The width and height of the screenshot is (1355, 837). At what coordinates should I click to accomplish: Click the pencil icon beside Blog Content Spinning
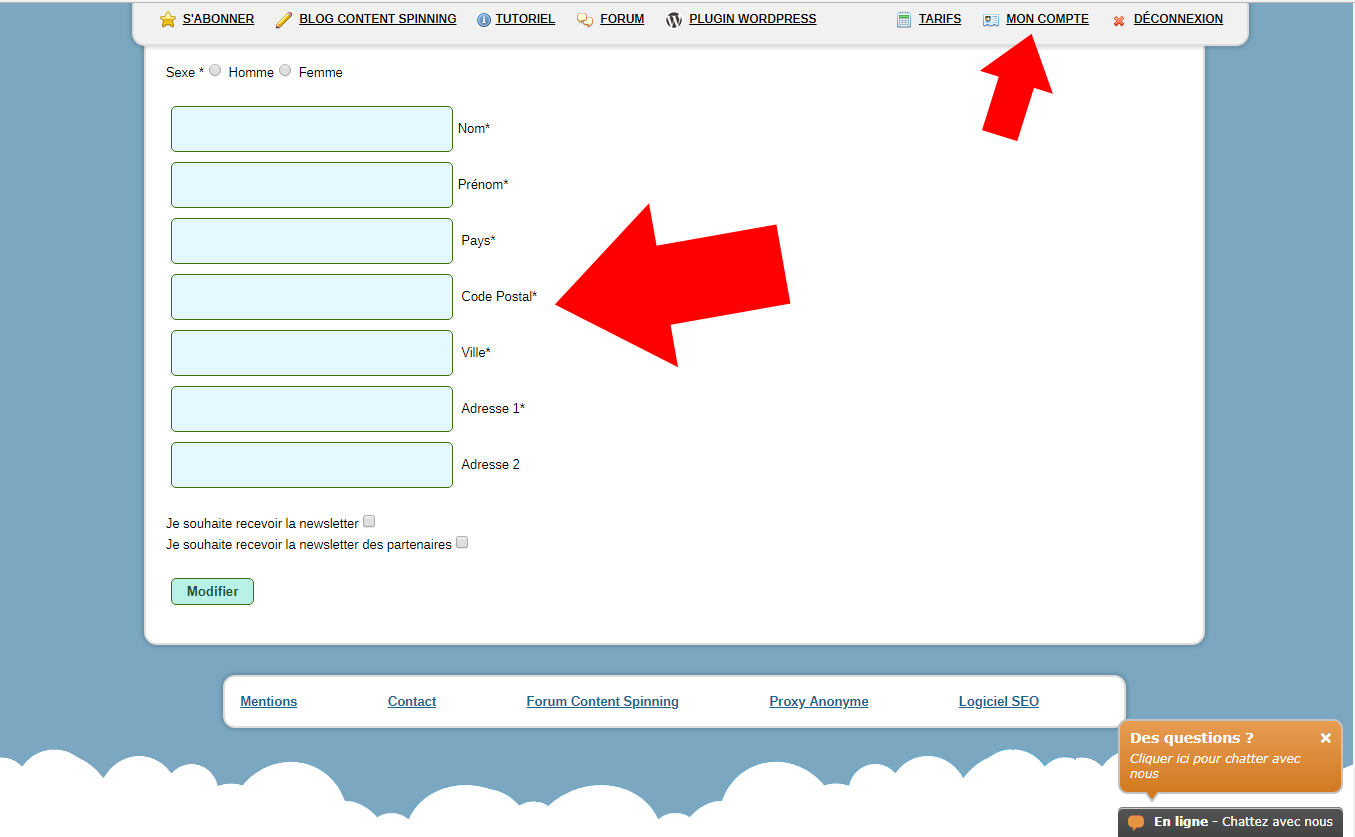(x=284, y=20)
